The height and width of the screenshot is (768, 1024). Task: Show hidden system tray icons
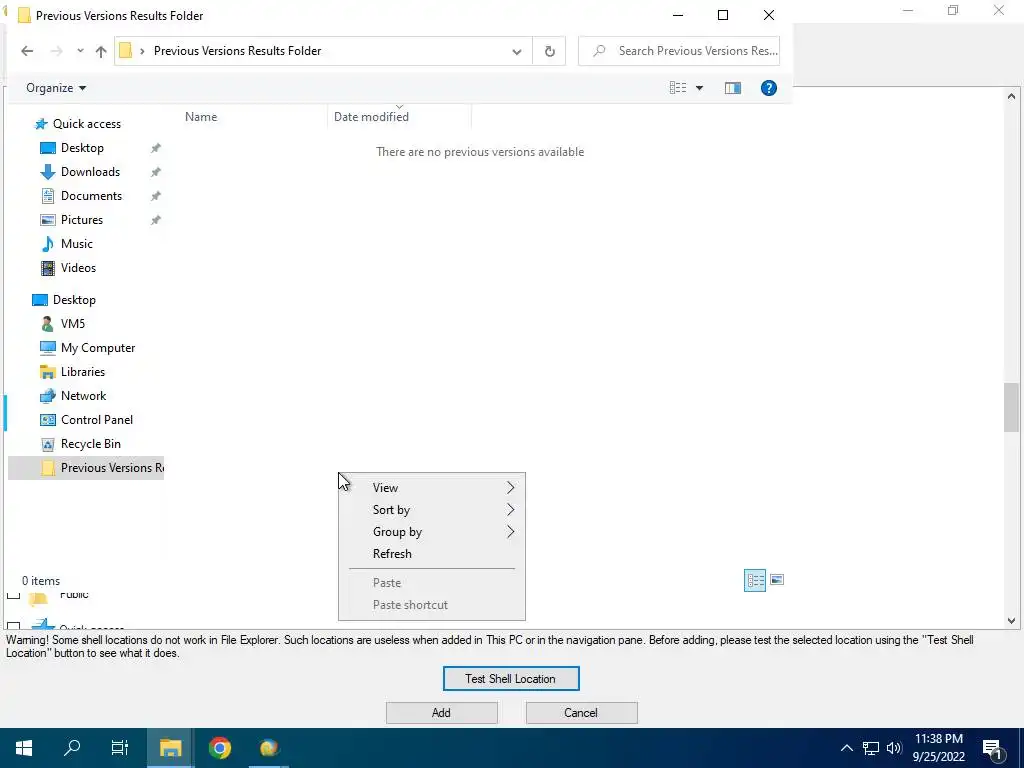coord(846,748)
